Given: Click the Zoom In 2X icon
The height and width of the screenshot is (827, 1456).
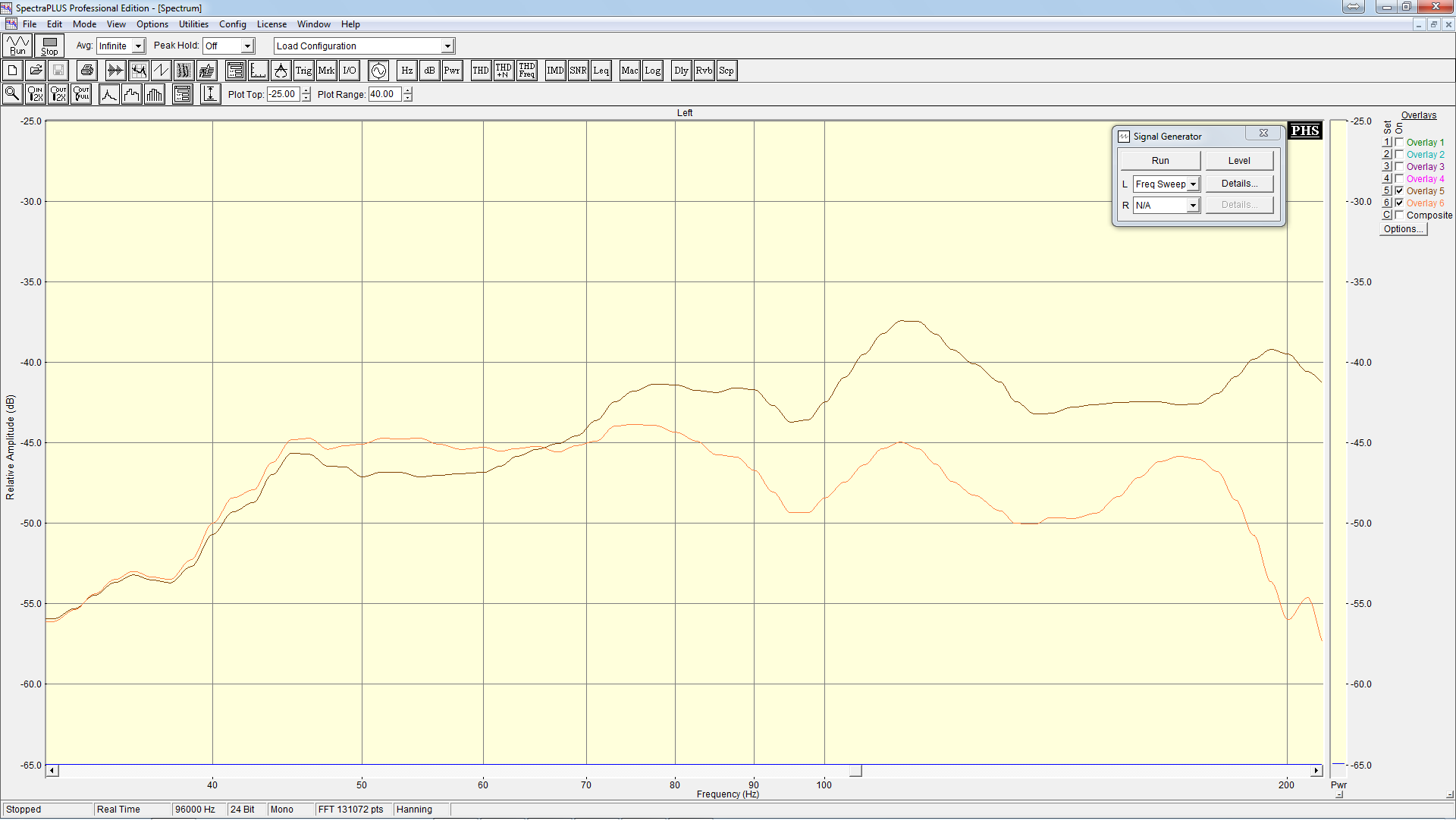Looking at the screenshot, I should point(35,94).
